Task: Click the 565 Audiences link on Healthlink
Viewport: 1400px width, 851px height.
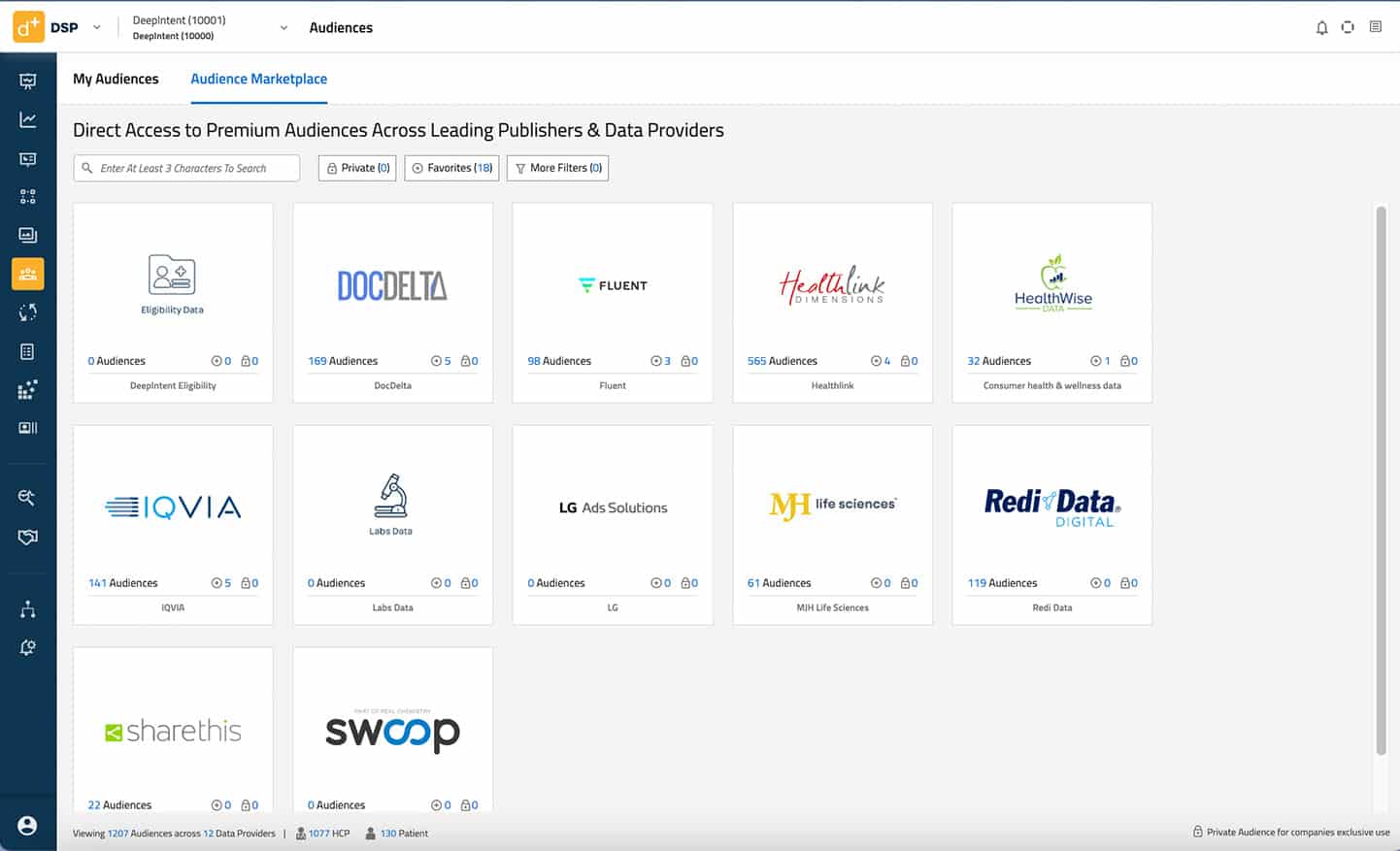Action: click(783, 361)
